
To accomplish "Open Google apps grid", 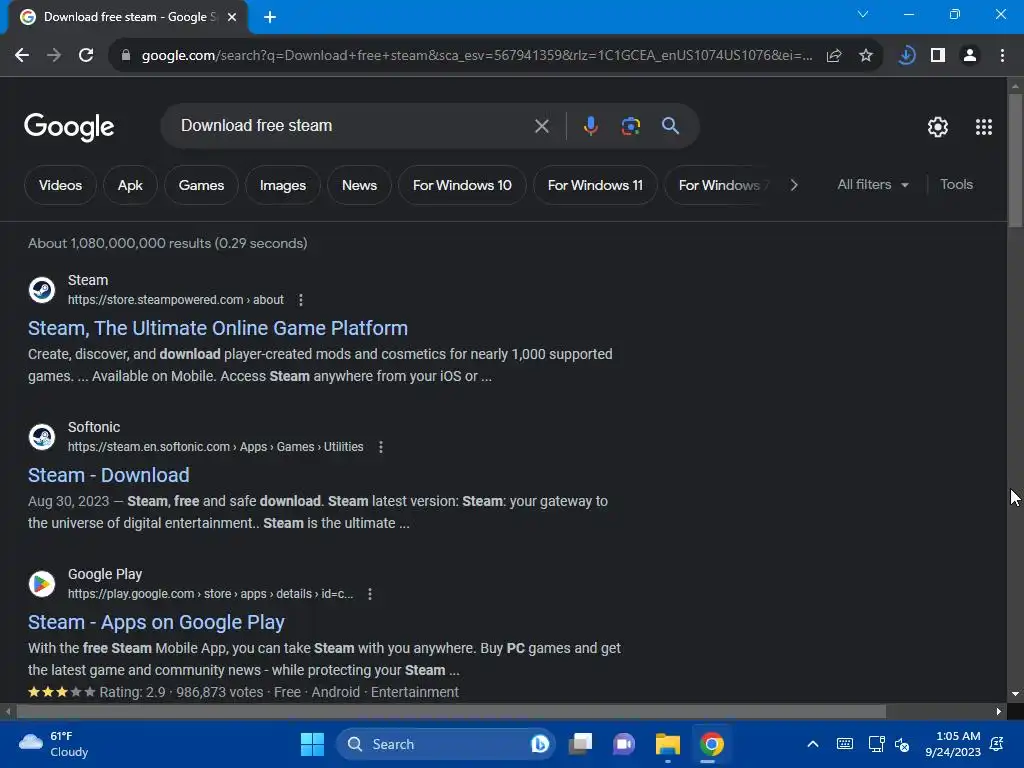I will [984, 127].
